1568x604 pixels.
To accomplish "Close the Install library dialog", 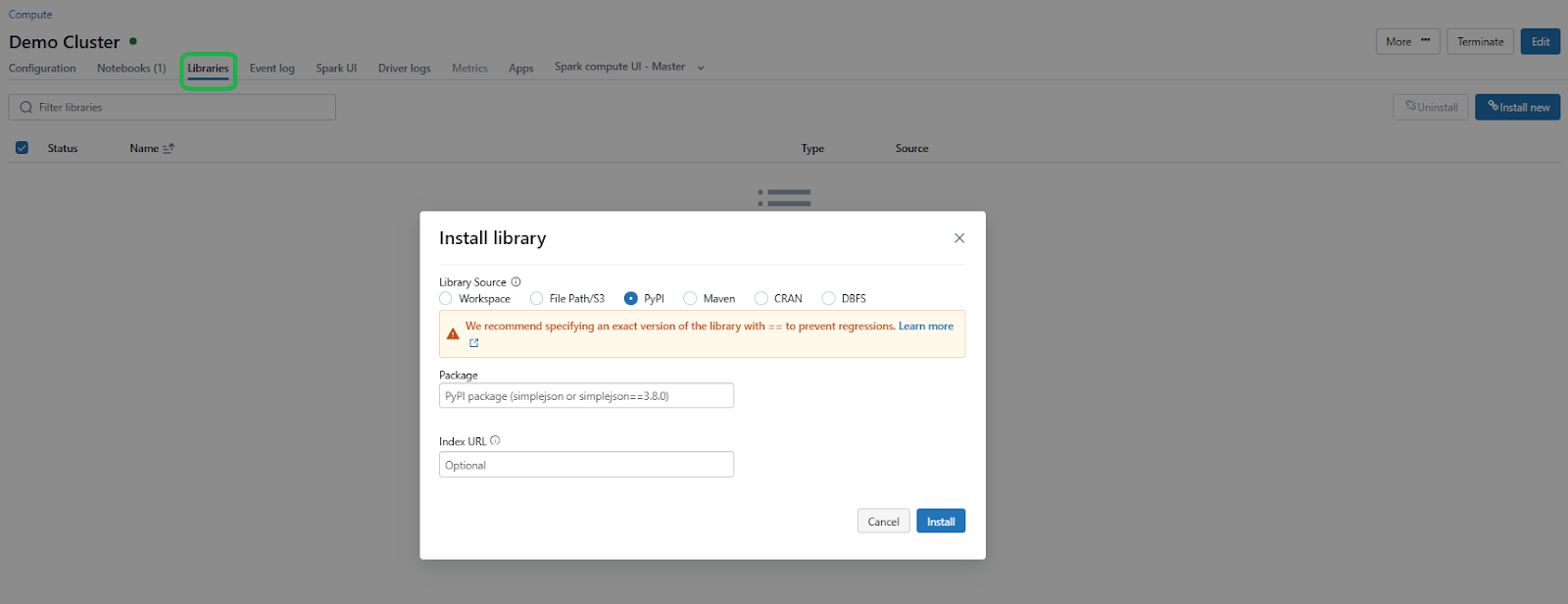I will [x=958, y=238].
